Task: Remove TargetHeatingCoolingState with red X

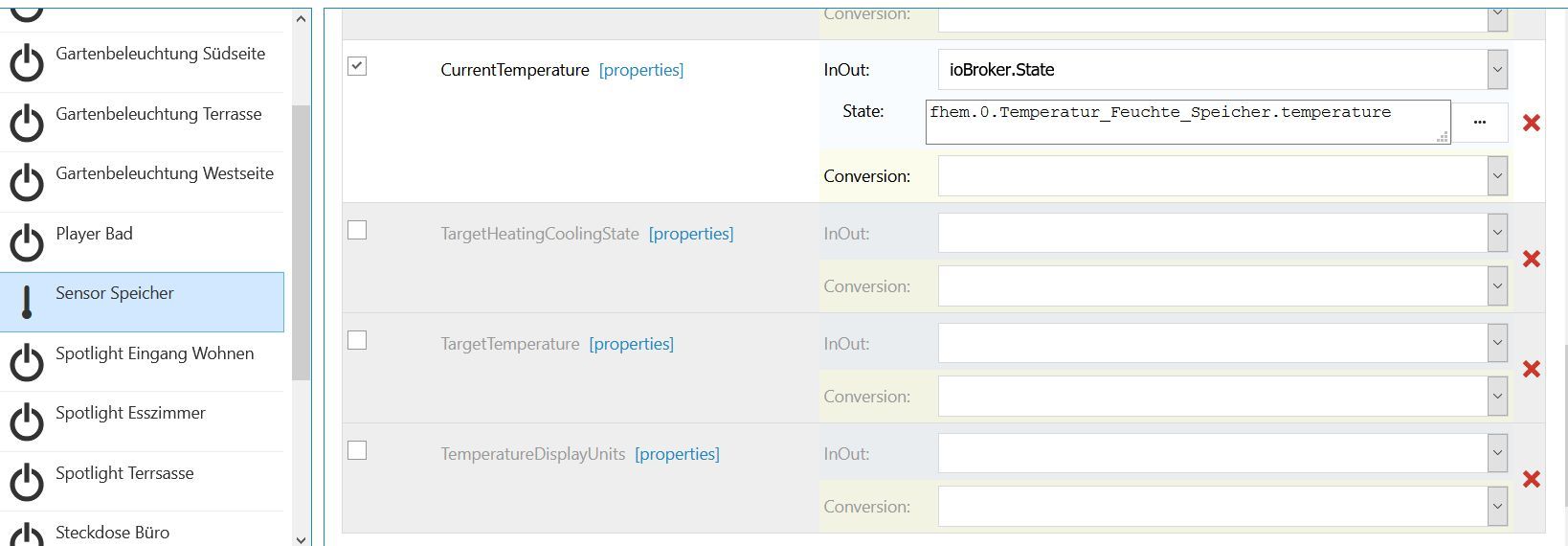Action: pos(1531,259)
